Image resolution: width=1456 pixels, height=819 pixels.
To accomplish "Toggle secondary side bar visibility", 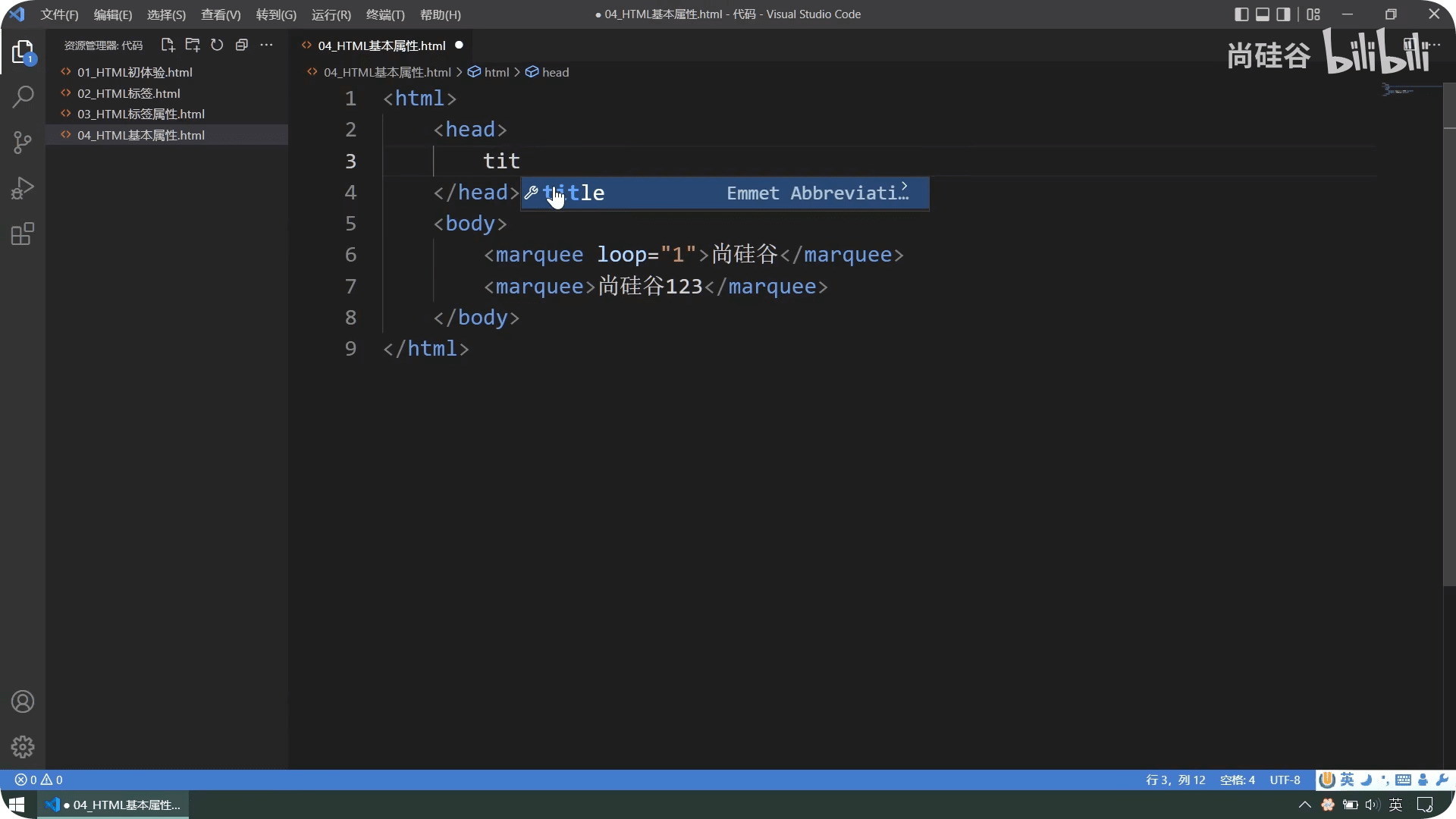I will (1283, 14).
